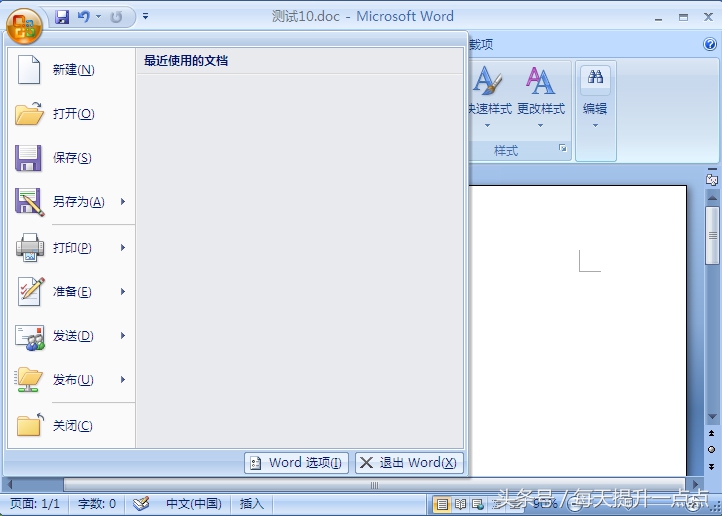Click the proofing check icon in status bar
Screen dimensions: 722x516
point(141,504)
